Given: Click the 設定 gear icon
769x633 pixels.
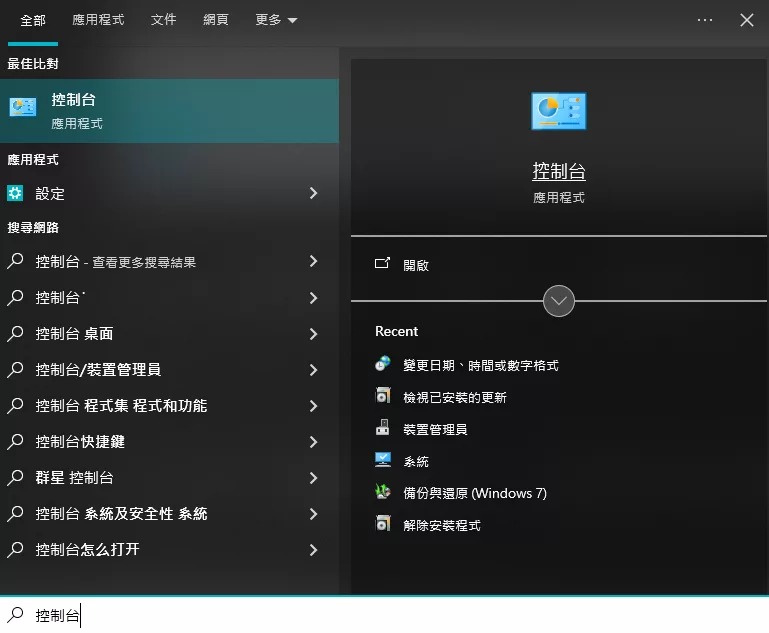Looking at the screenshot, I should tap(16, 194).
